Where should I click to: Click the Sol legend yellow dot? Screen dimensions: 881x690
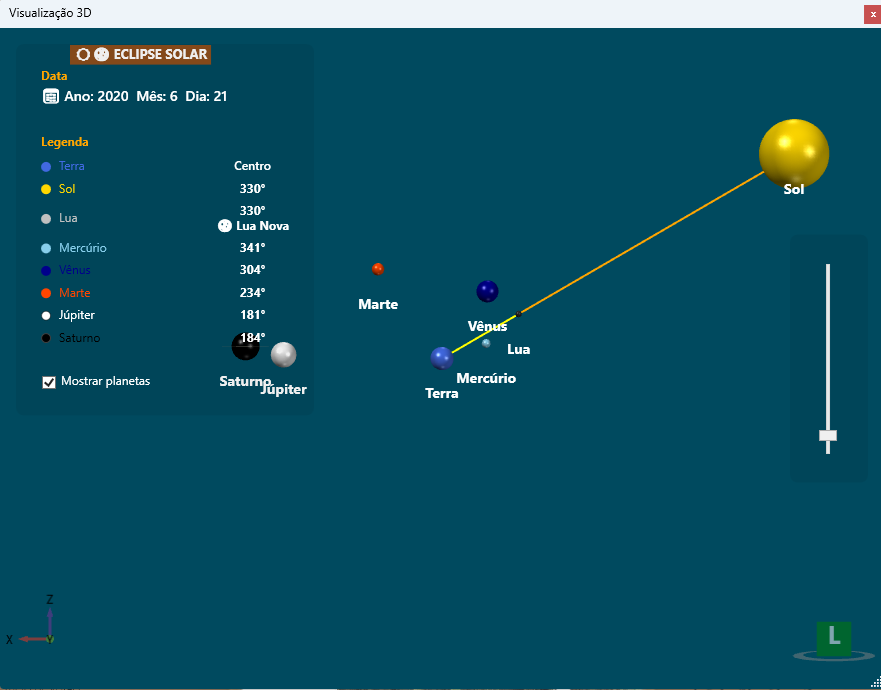(x=46, y=189)
